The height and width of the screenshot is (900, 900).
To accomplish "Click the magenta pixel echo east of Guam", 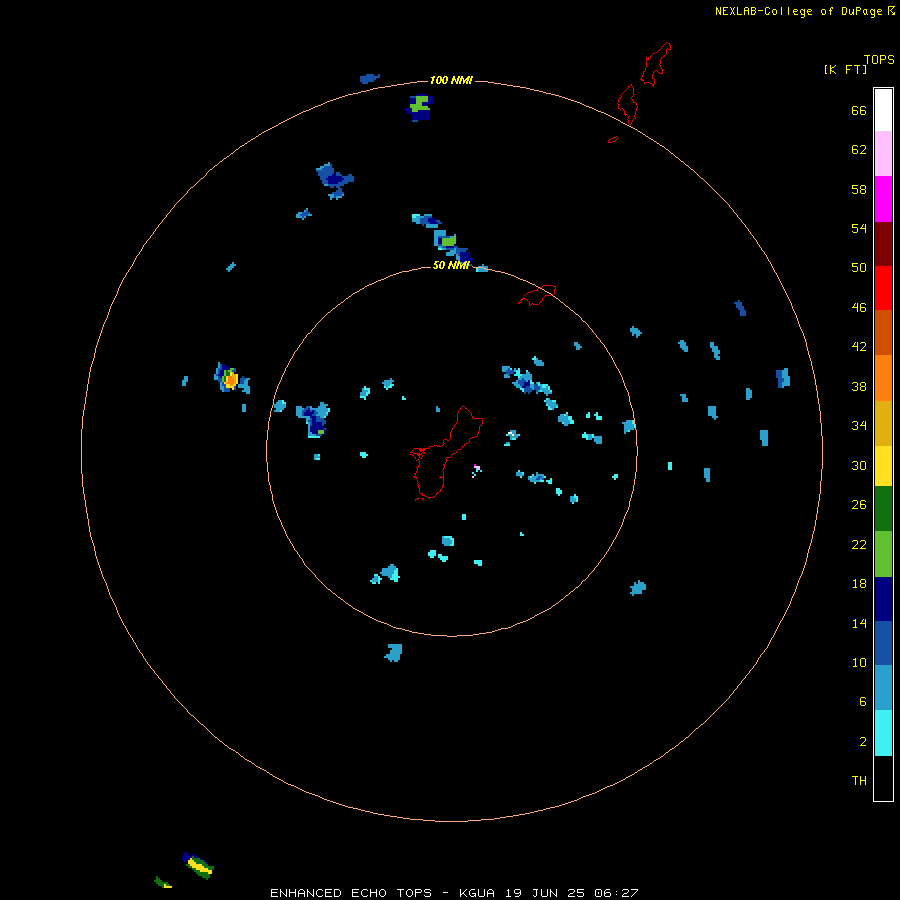I will click(x=476, y=470).
